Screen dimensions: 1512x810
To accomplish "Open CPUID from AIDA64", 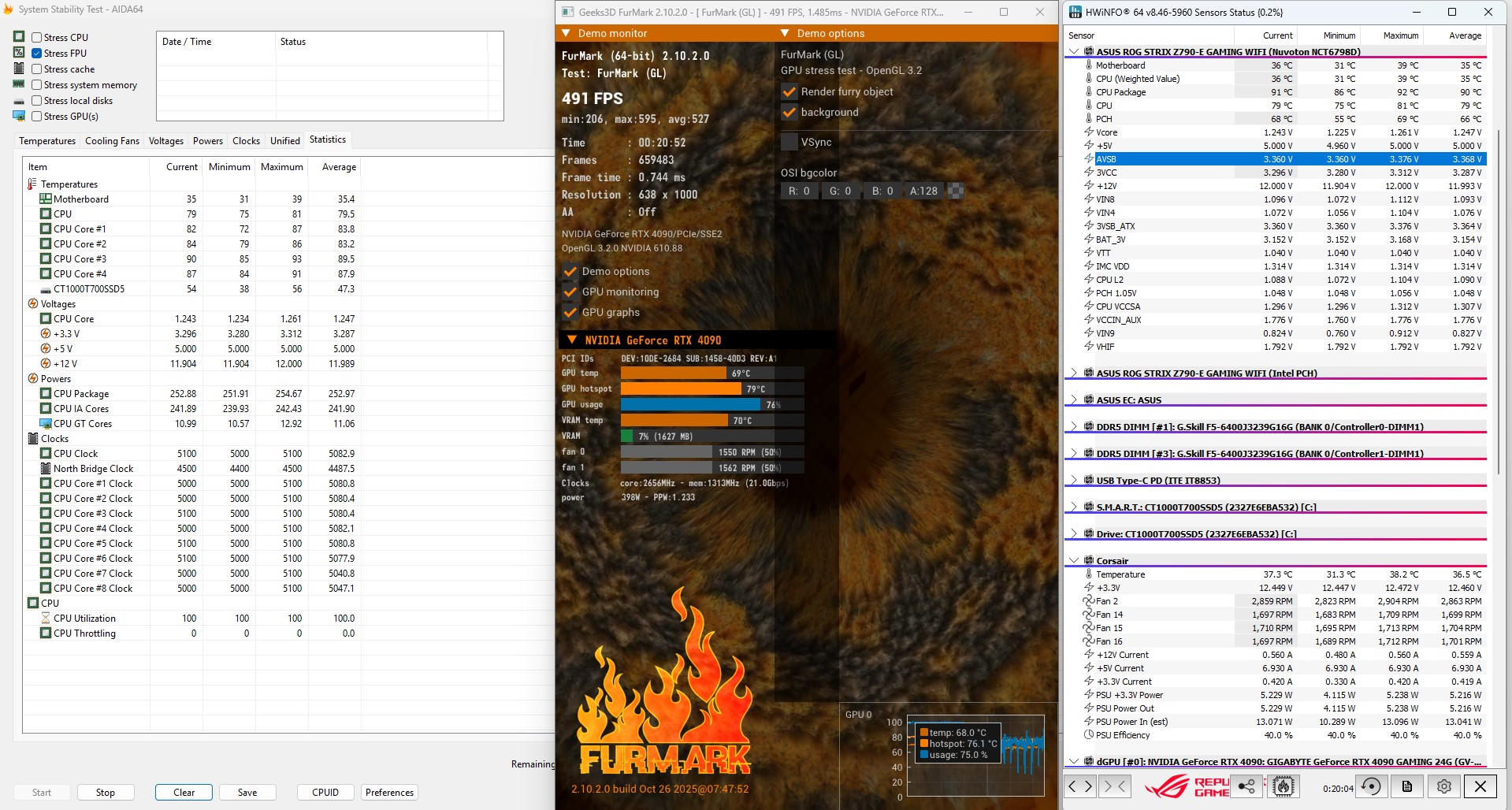I will tap(325, 793).
